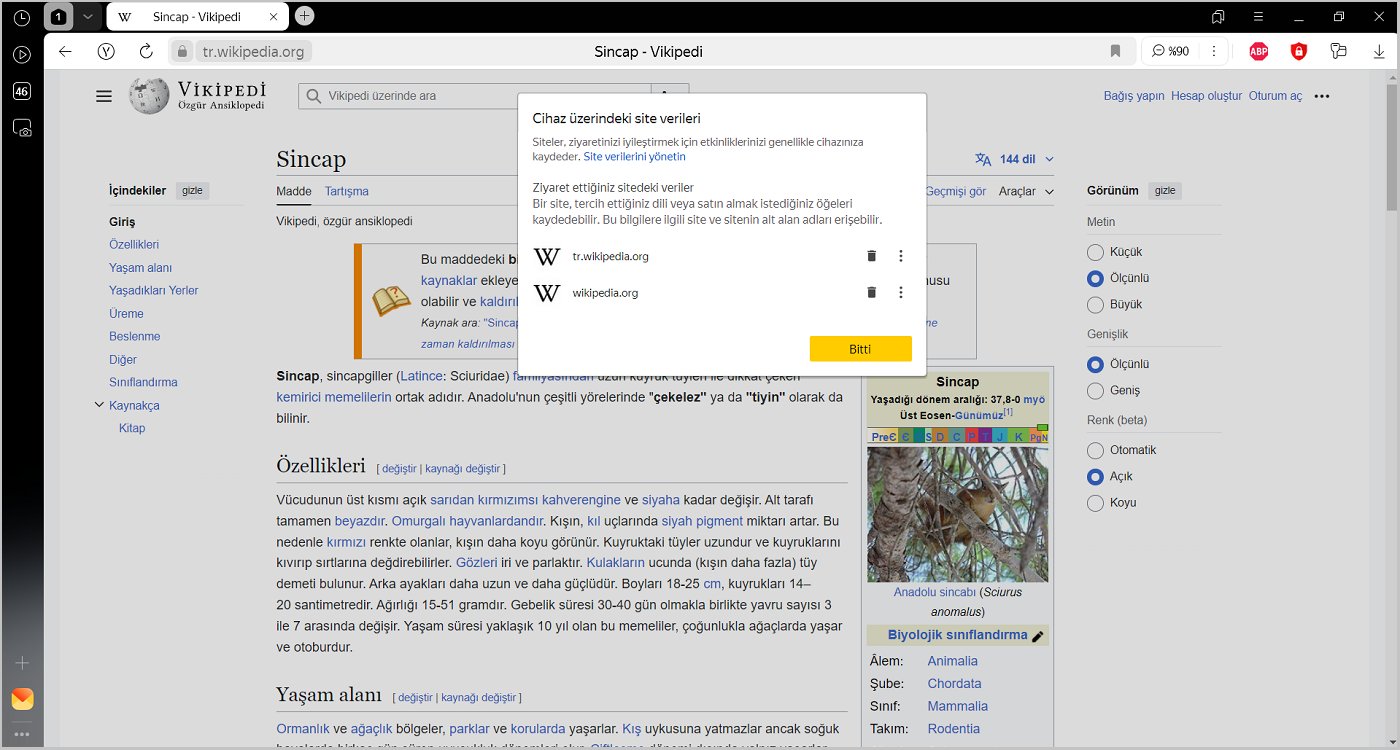Expand the 144 dil language dropdown
The height and width of the screenshot is (750, 1400).
coord(1015,159)
